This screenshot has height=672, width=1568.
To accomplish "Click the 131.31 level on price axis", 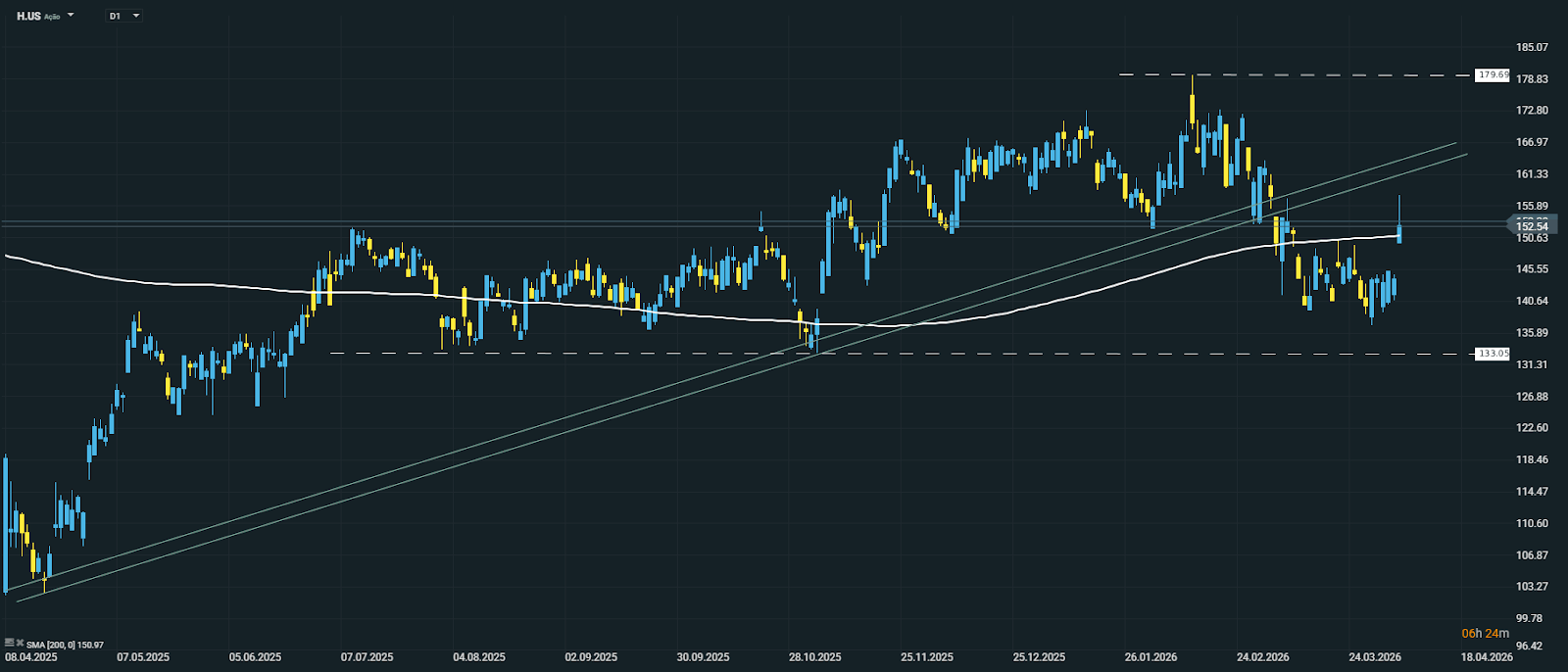I will [x=1532, y=364].
